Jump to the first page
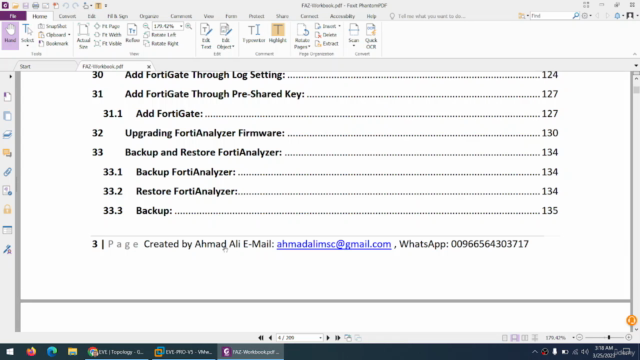Viewport: 640px width, 360px height. coord(261,338)
